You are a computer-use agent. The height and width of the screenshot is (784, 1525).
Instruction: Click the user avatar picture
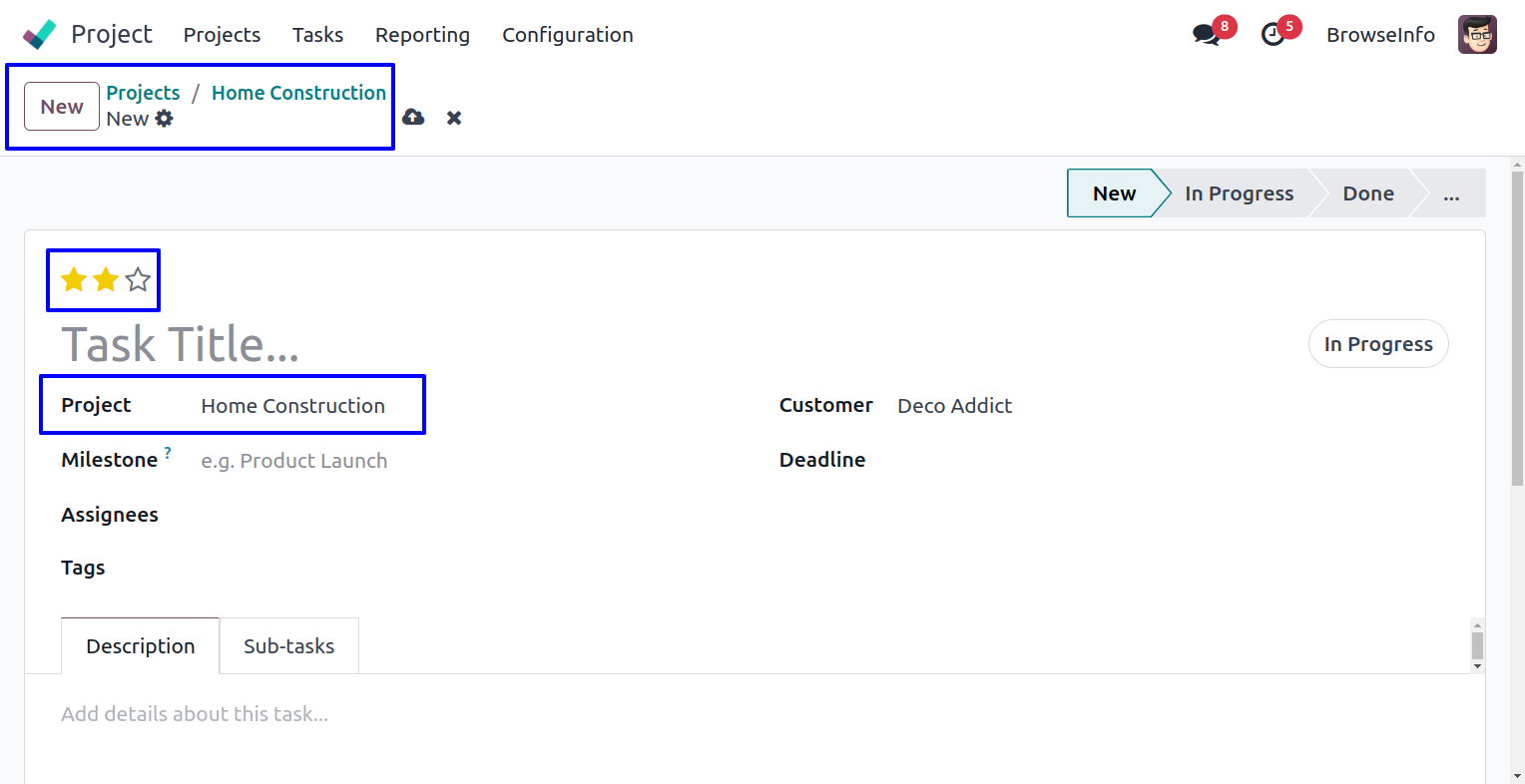[x=1476, y=35]
